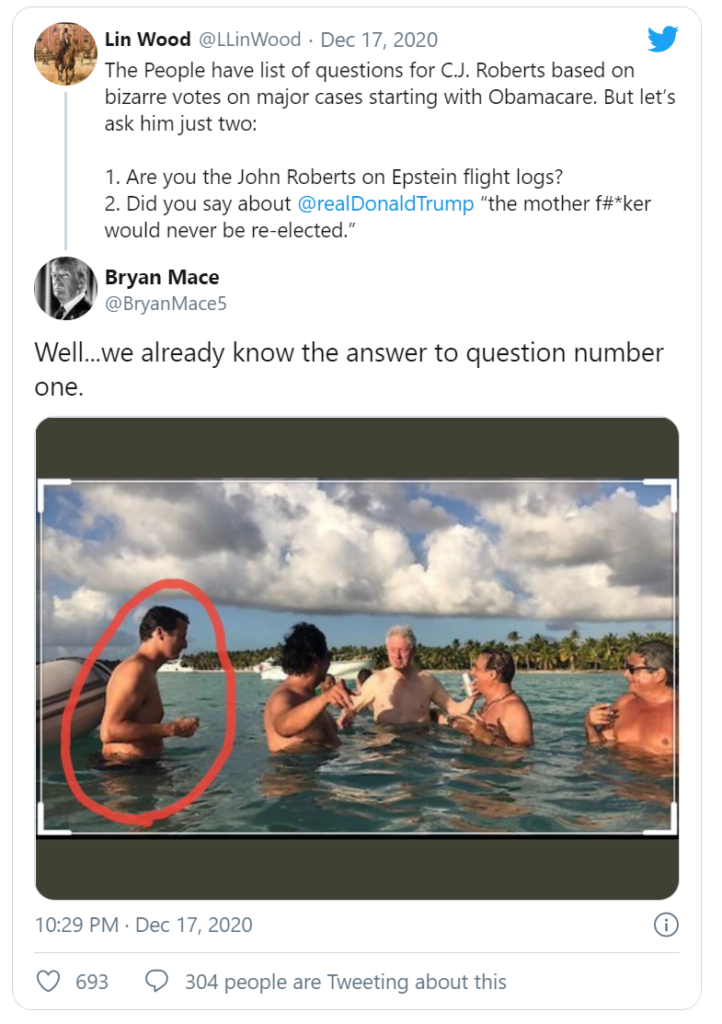
Task: Open "304 people are Tweeting about this"
Action: [345, 981]
